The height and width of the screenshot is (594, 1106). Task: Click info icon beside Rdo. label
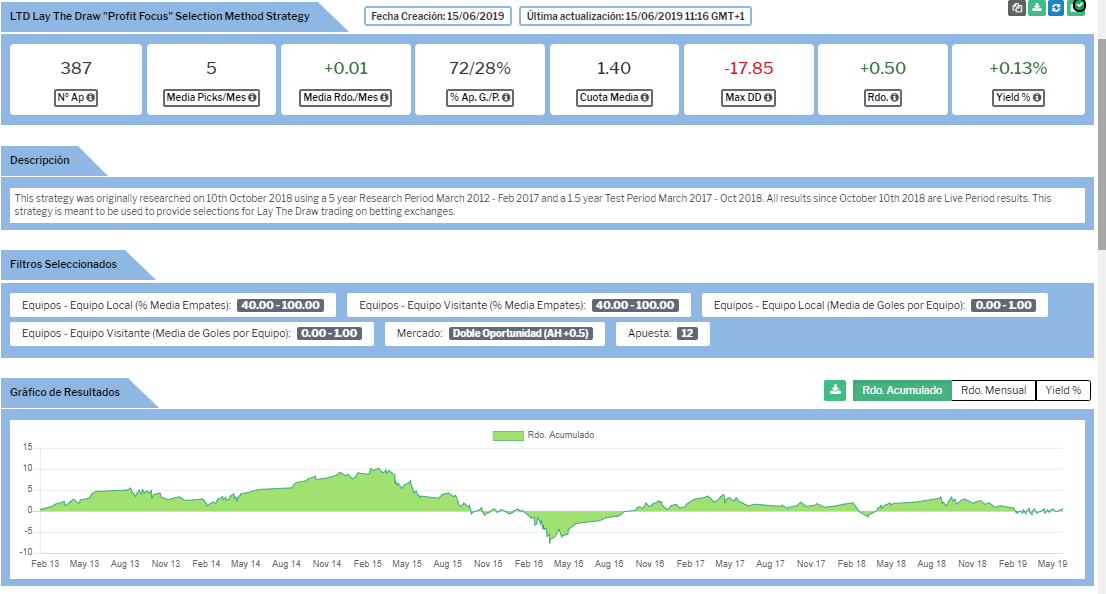(x=894, y=97)
